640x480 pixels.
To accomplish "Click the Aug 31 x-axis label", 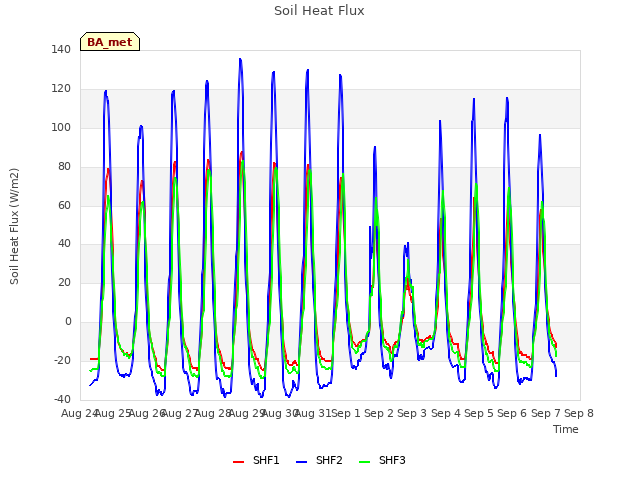I will (313, 413).
